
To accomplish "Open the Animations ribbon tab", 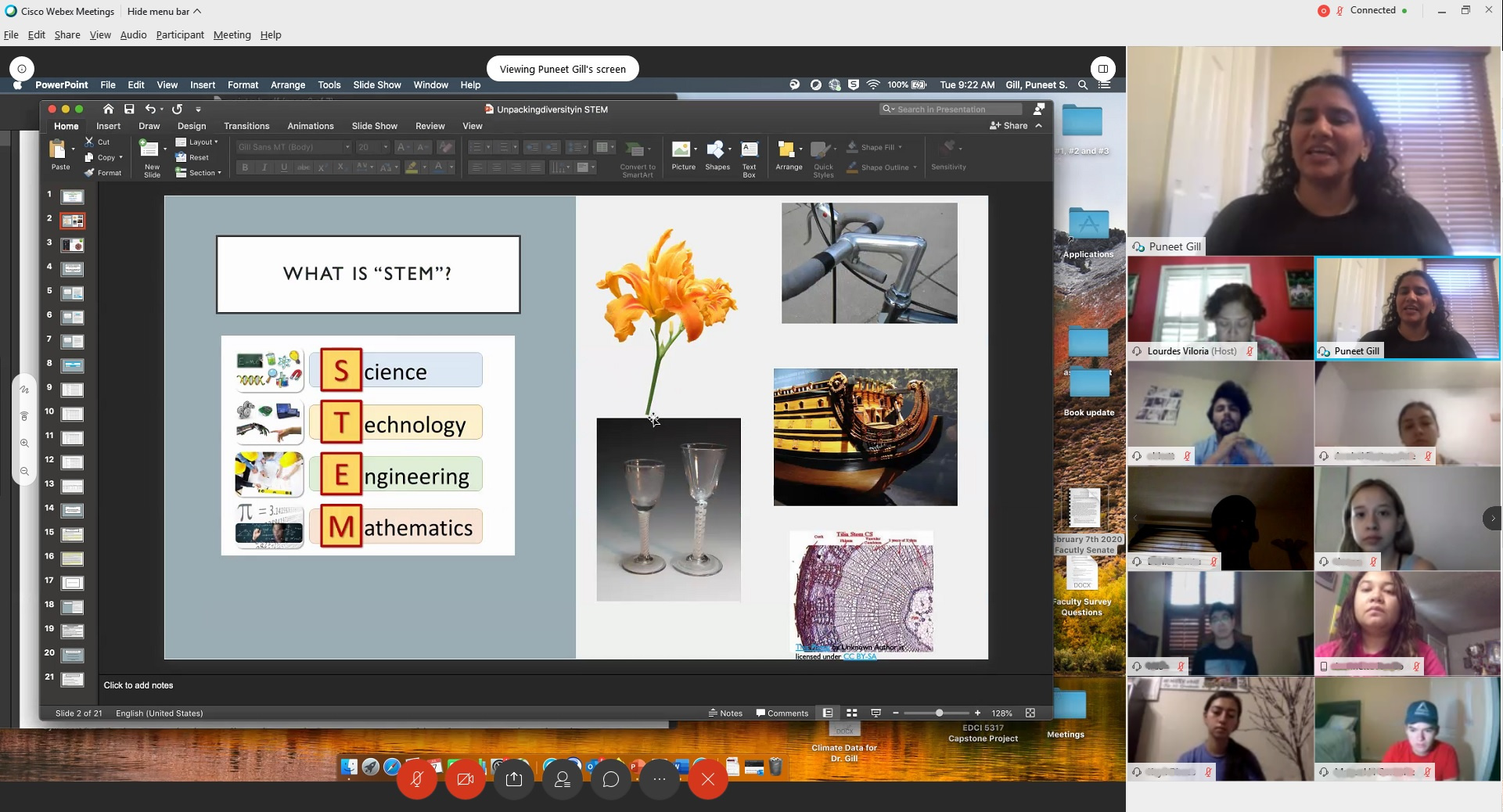I will pyautogui.click(x=311, y=126).
